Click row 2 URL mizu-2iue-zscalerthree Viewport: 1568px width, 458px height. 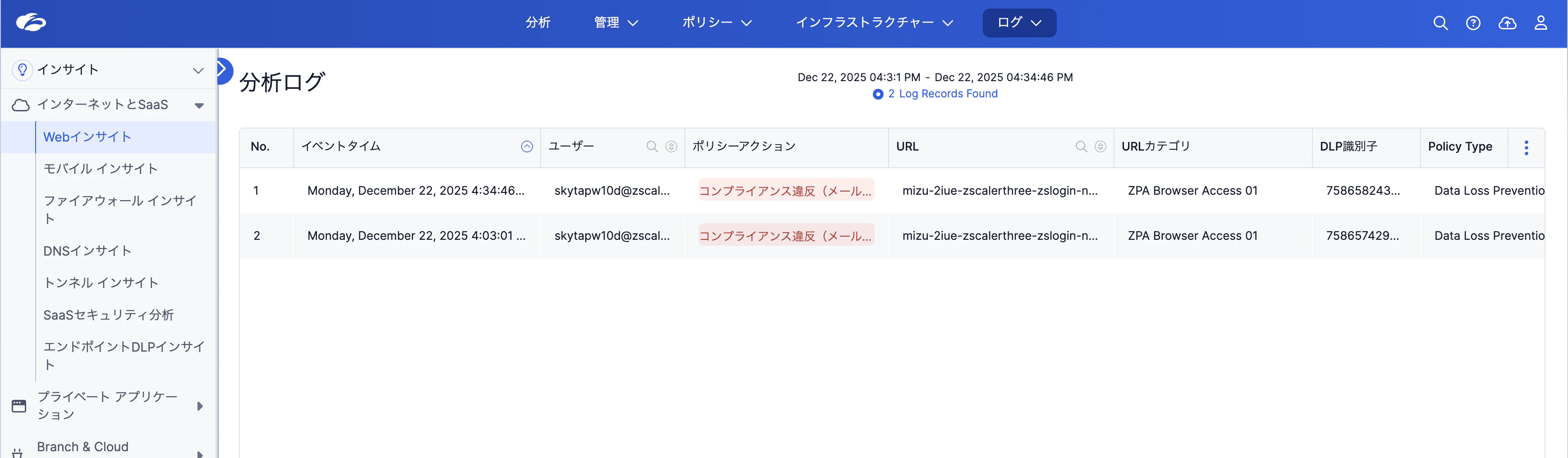pos(1000,236)
